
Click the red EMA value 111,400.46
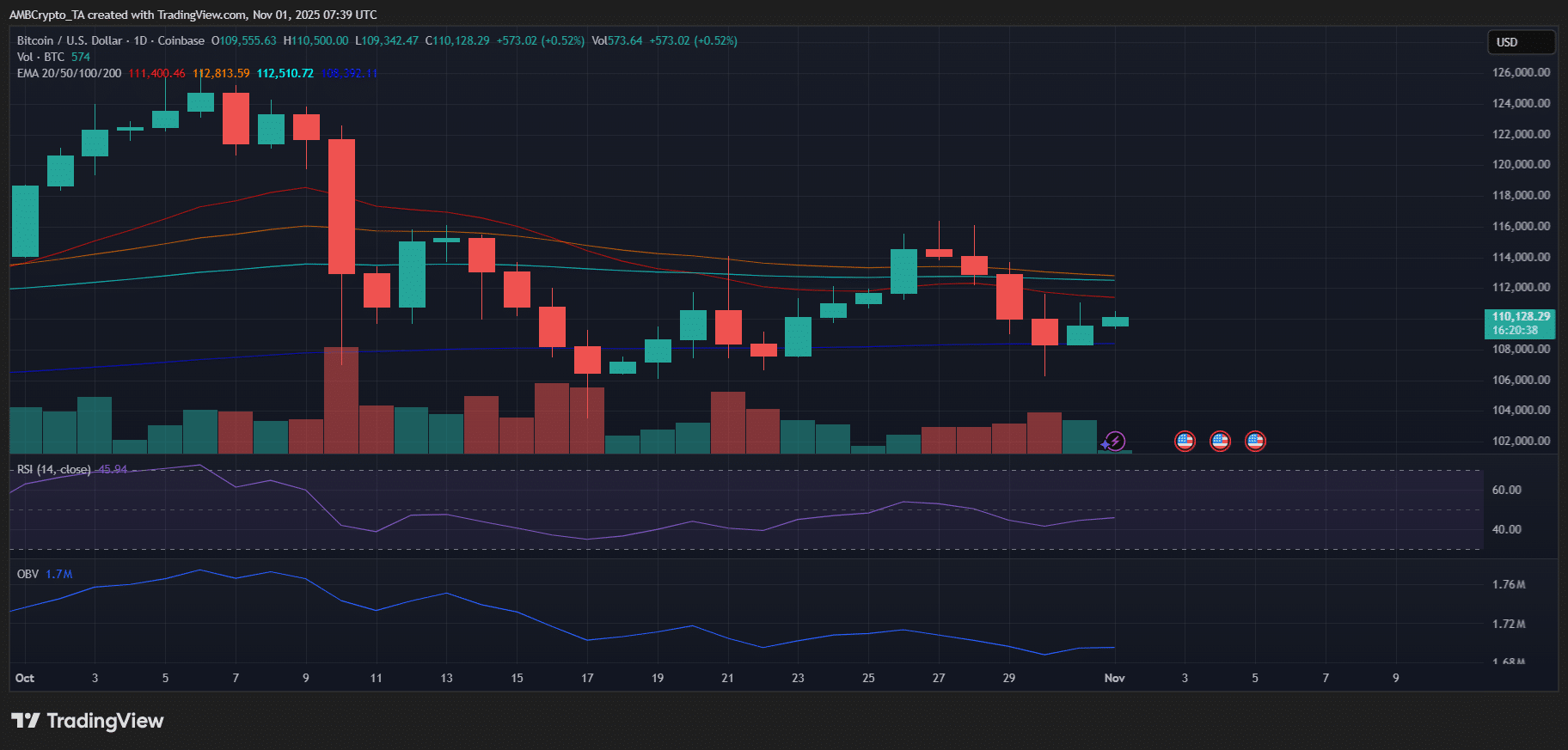coord(156,73)
